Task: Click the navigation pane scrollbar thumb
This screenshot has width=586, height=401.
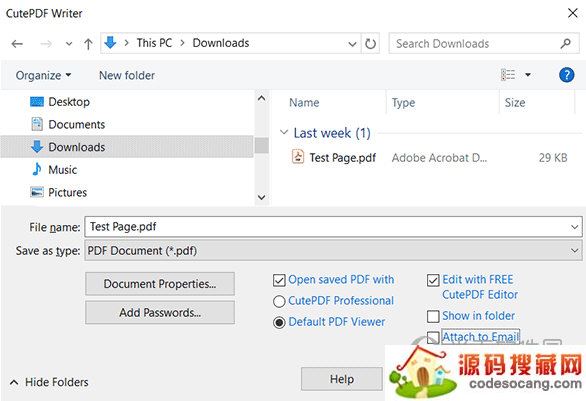Action: (262, 145)
